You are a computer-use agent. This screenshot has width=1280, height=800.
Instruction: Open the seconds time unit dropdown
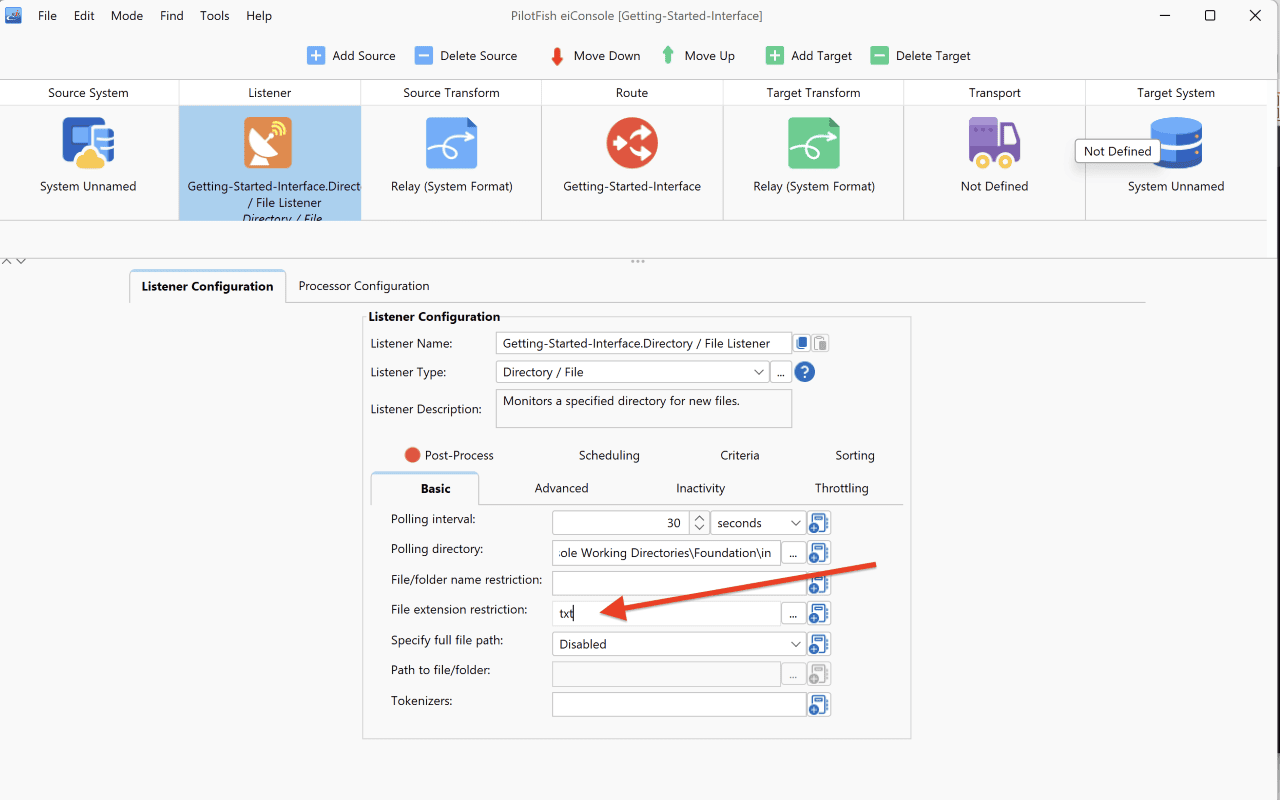tap(758, 523)
